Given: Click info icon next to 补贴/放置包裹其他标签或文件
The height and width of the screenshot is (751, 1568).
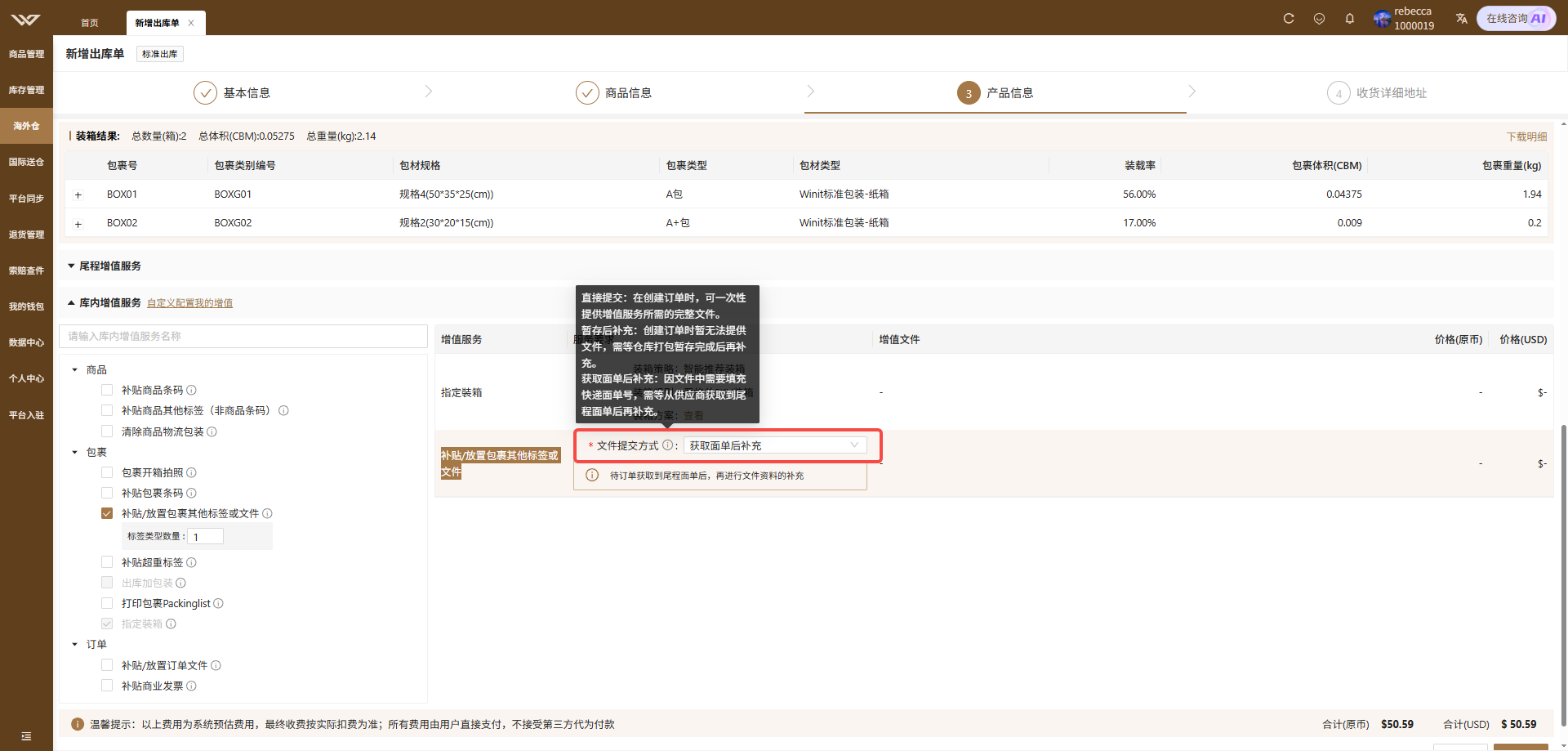Looking at the screenshot, I should (x=267, y=513).
